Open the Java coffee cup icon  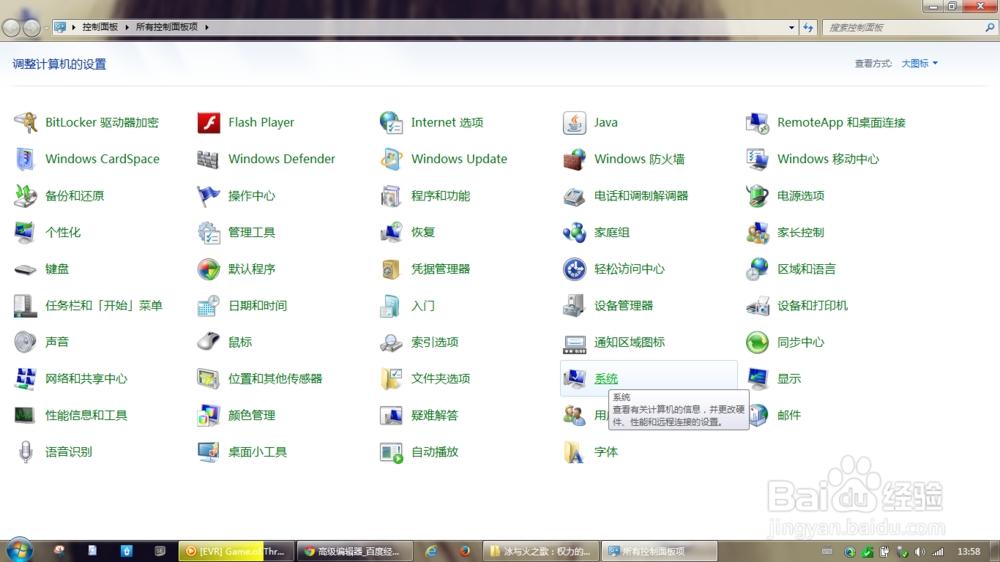coord(574,122)
